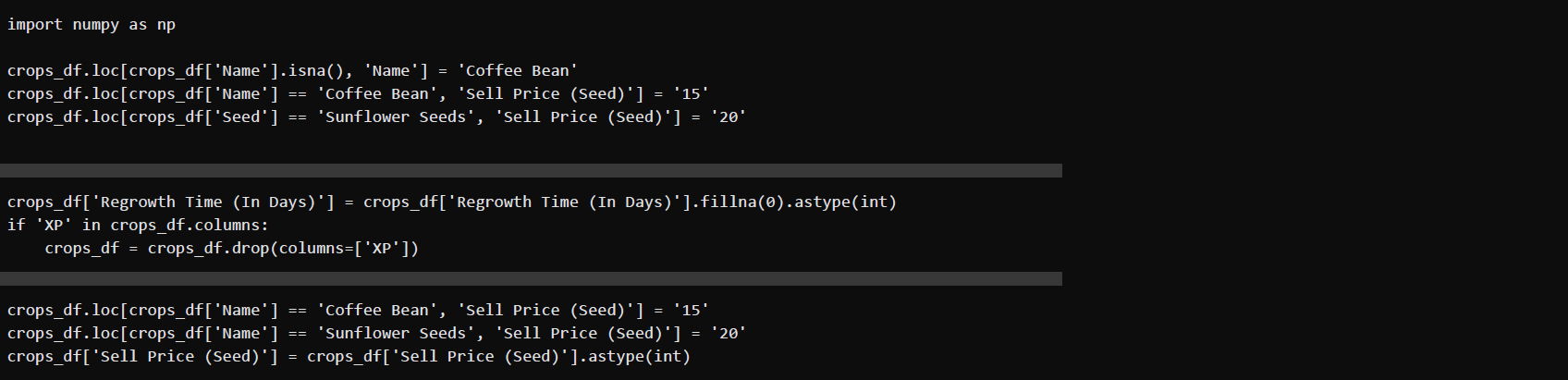The image size is (1568, 380).
Task: Click the '20' value in the first cell
Action: click(x=728, y=117)
